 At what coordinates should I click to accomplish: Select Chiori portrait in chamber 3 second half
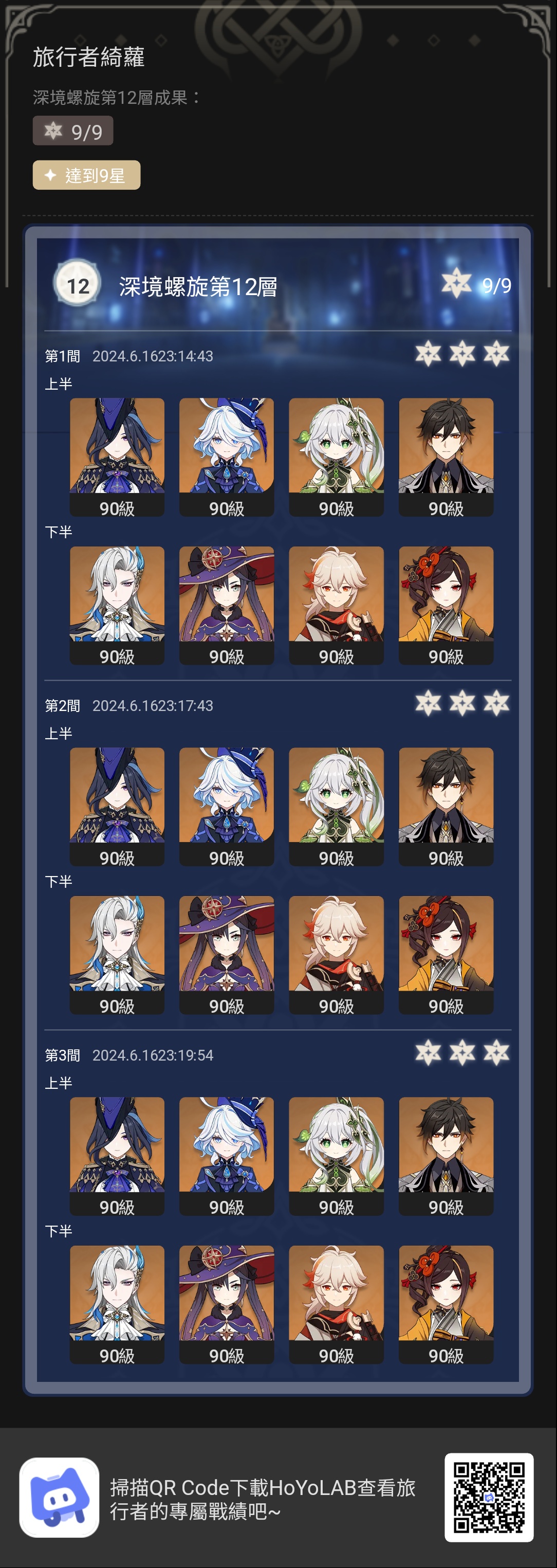tap(447, 1304)
